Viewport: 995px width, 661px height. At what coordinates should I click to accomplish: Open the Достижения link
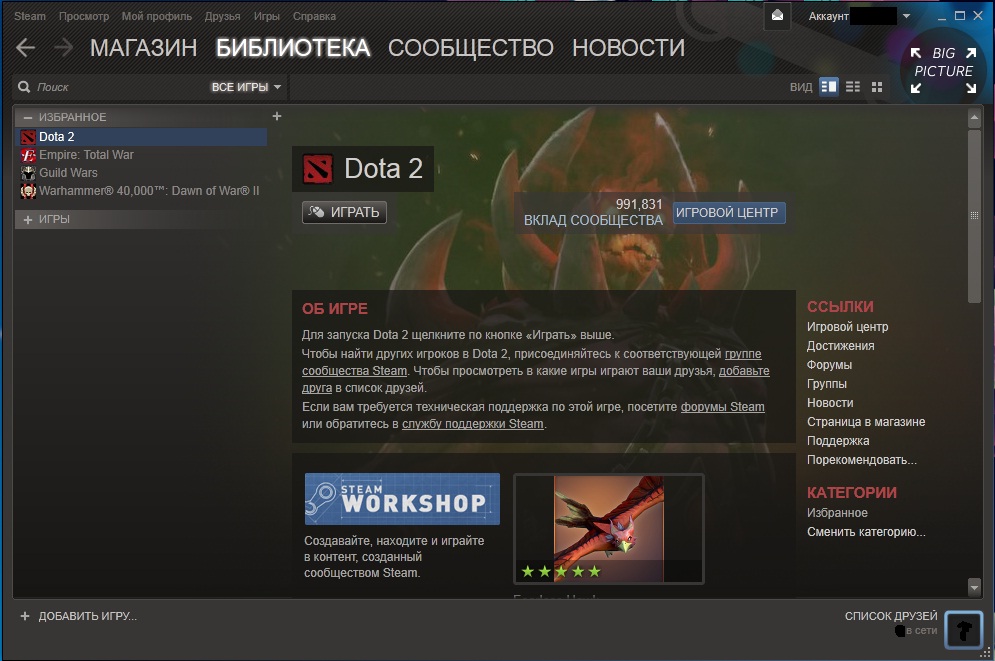click(840, 346)
